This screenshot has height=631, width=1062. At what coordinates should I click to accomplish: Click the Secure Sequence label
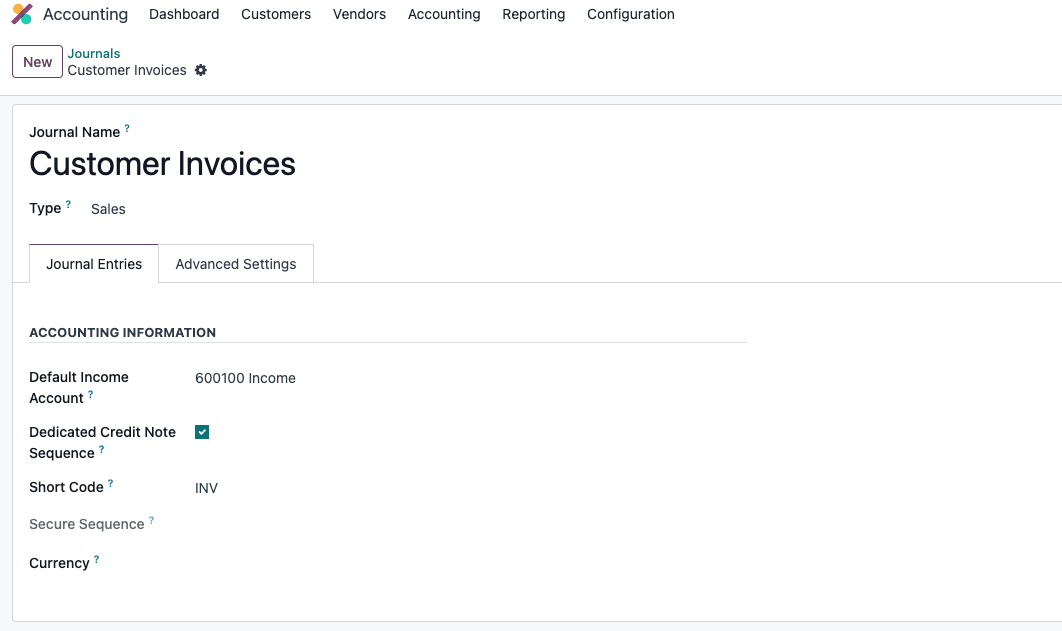[87, 525]
